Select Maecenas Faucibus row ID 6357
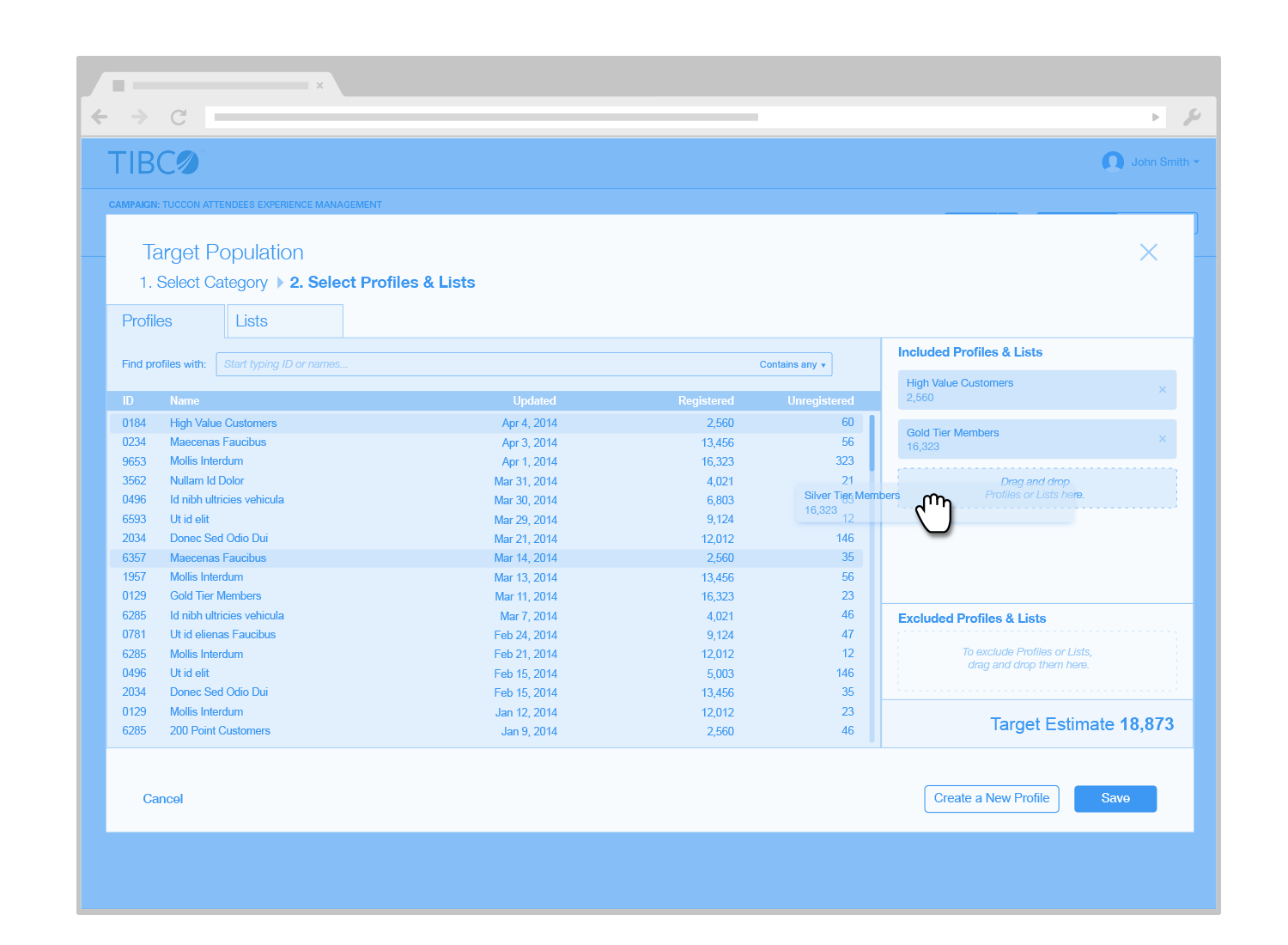 (x=487, y=558)
